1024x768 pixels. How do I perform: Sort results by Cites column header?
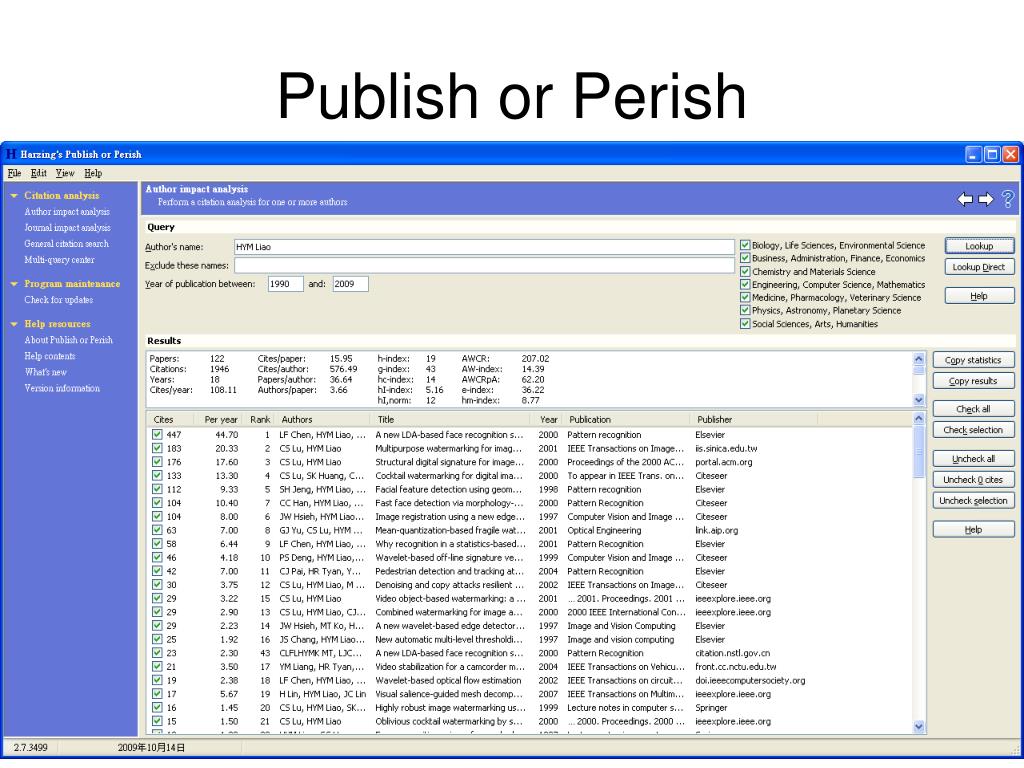168,419
